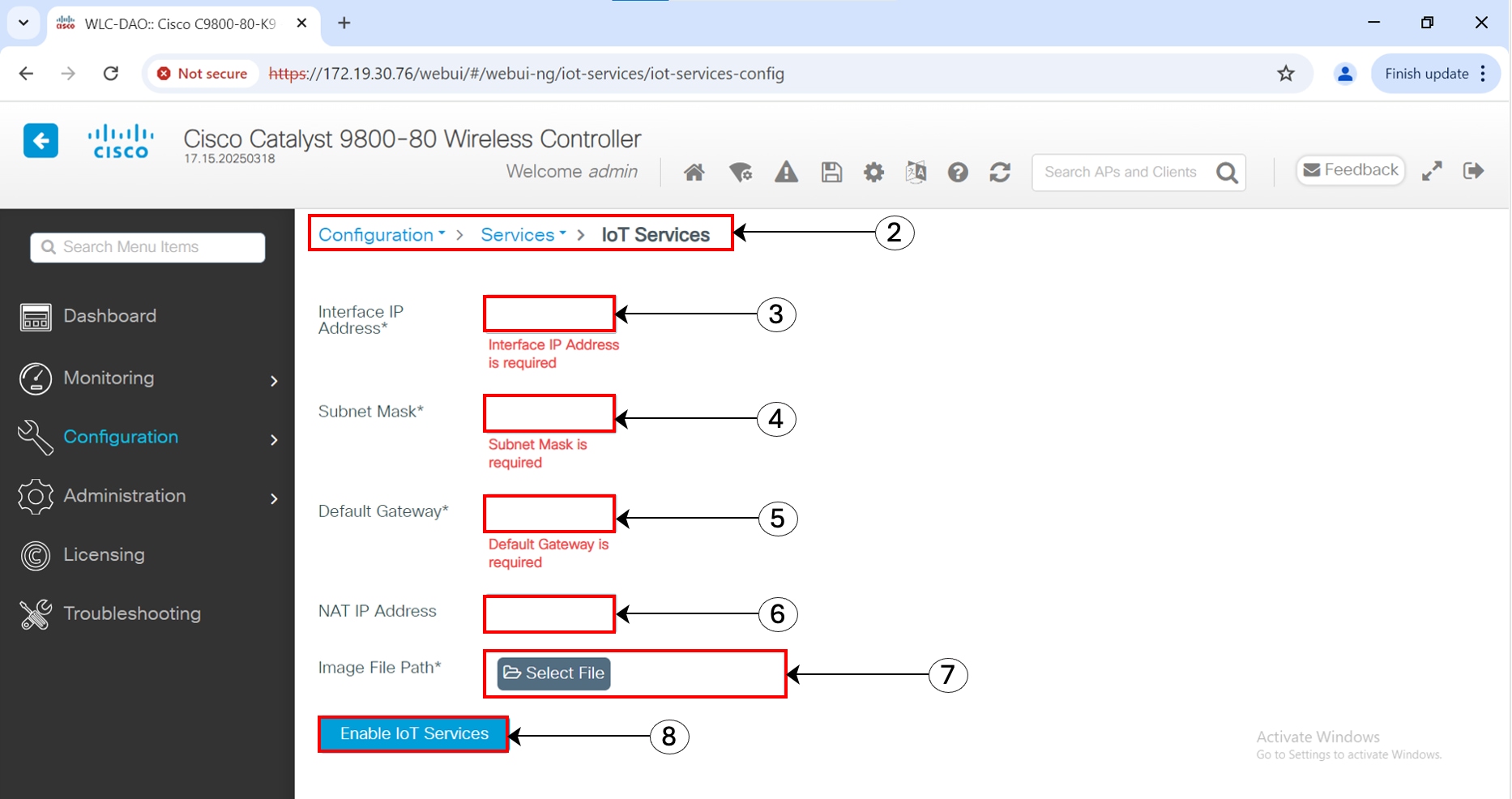
Task: Refresh the page with the sync icon
Action: click(x=1000, y=172)
